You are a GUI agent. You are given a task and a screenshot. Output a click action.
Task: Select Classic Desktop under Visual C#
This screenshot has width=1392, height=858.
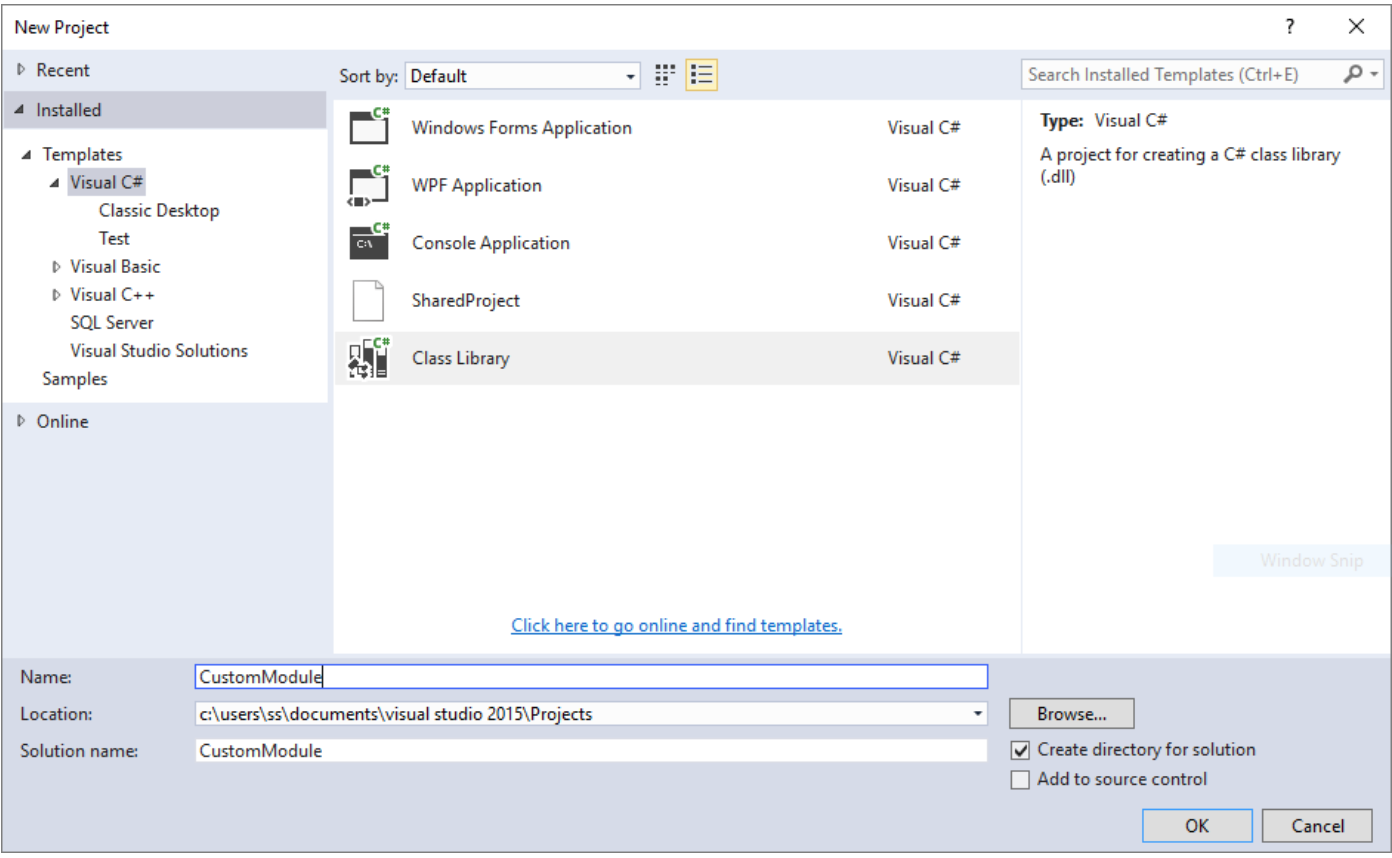point(159,211)
